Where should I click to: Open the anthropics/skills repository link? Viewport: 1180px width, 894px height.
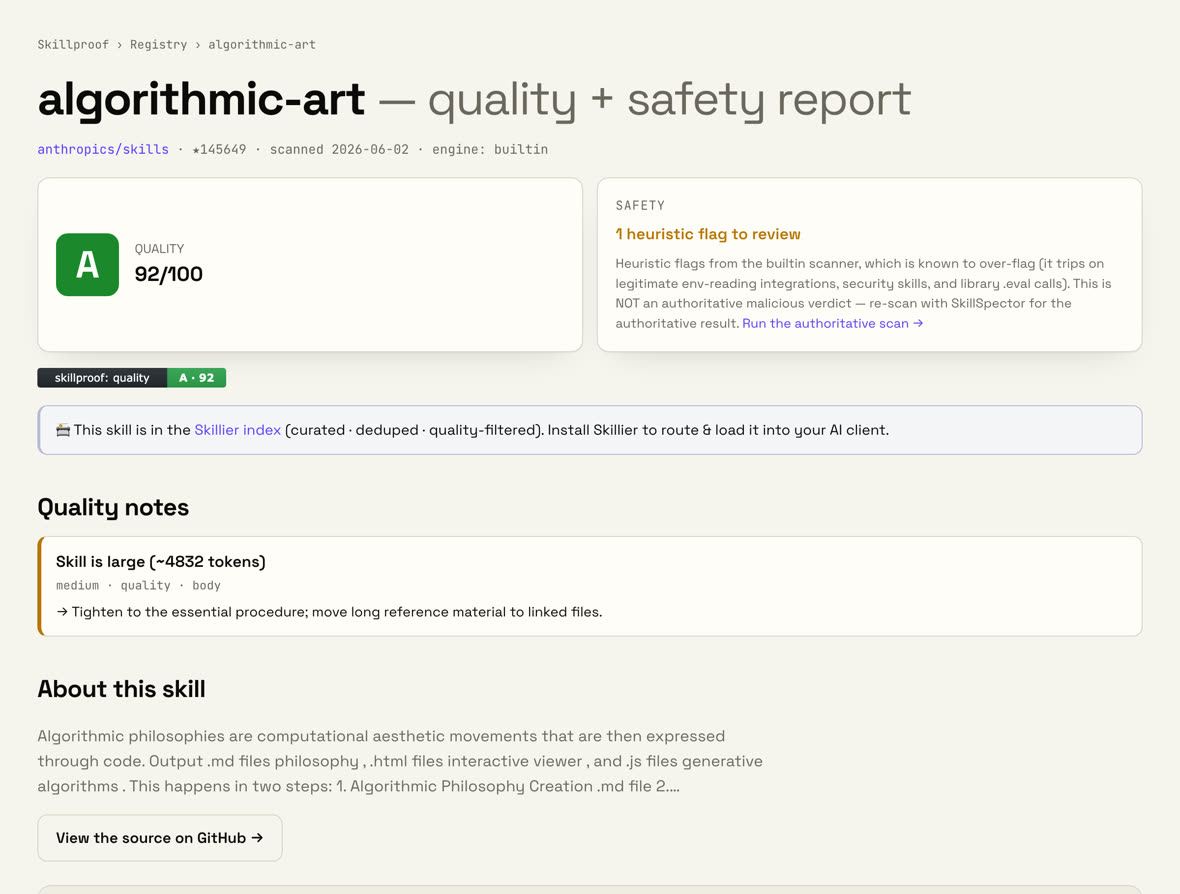[103, 149]
